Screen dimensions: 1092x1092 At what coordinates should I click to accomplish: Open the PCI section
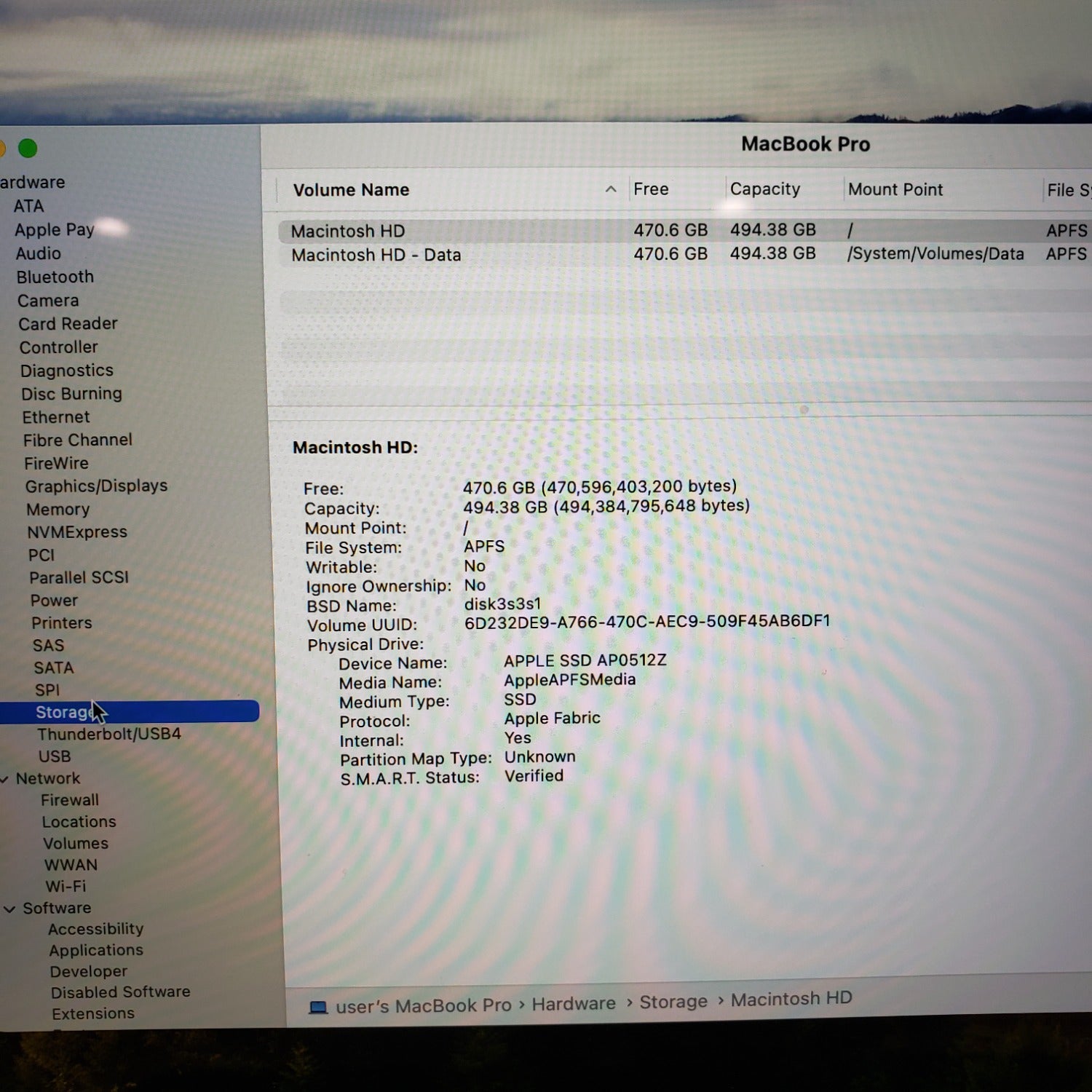point(41,555)
